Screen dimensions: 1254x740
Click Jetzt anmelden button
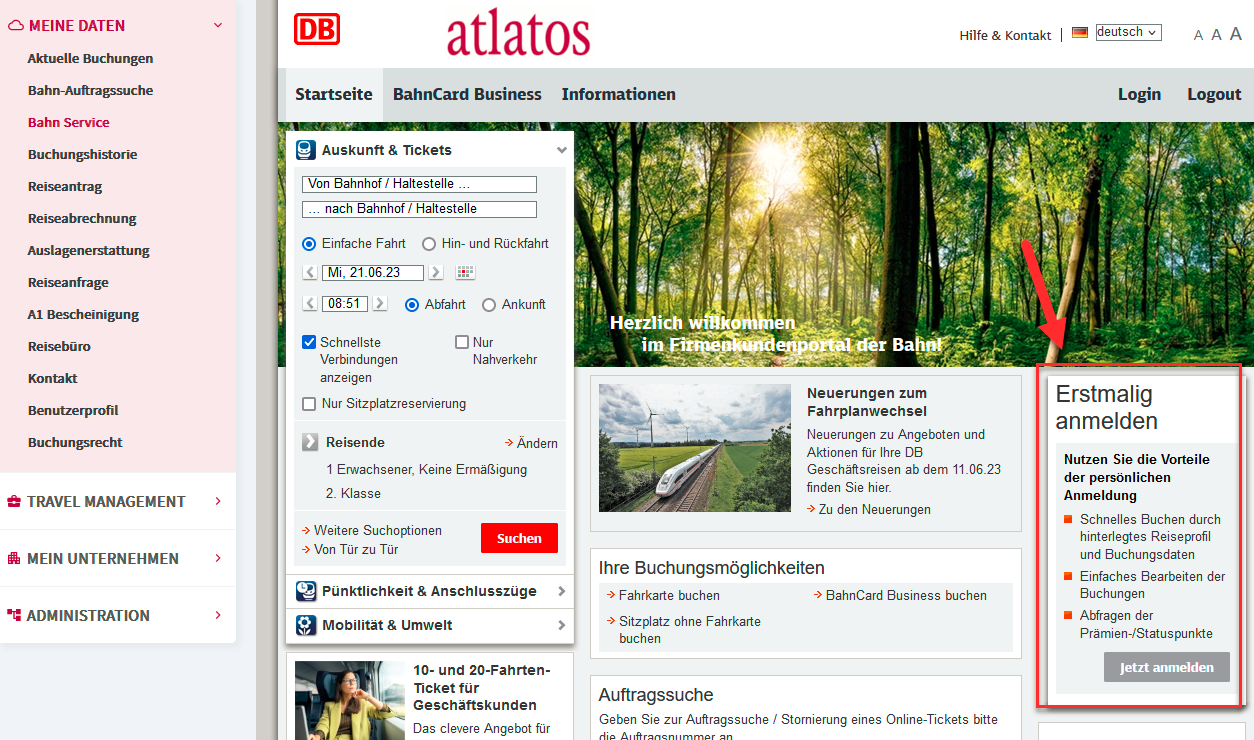pyautogui.click(x=1167, y=667)
